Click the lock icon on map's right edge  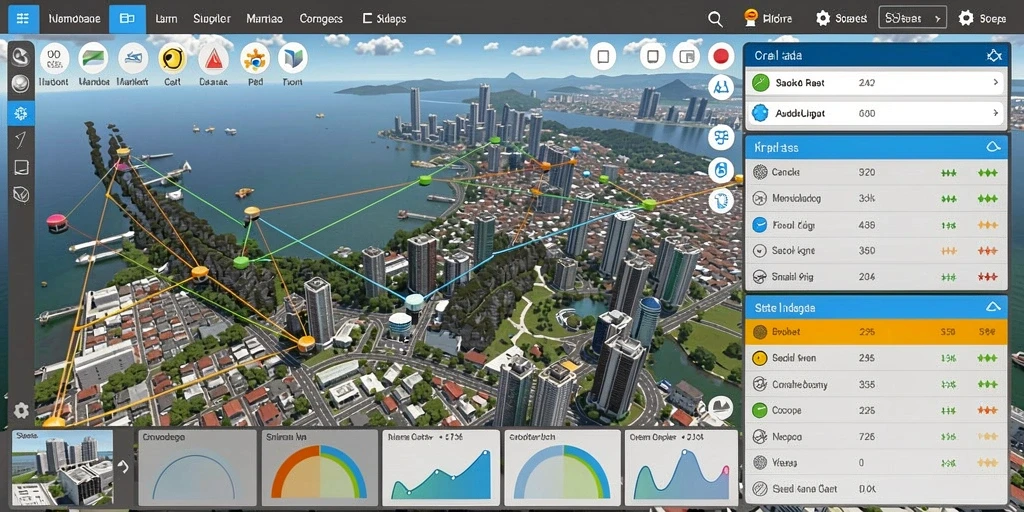pos(721,170)
